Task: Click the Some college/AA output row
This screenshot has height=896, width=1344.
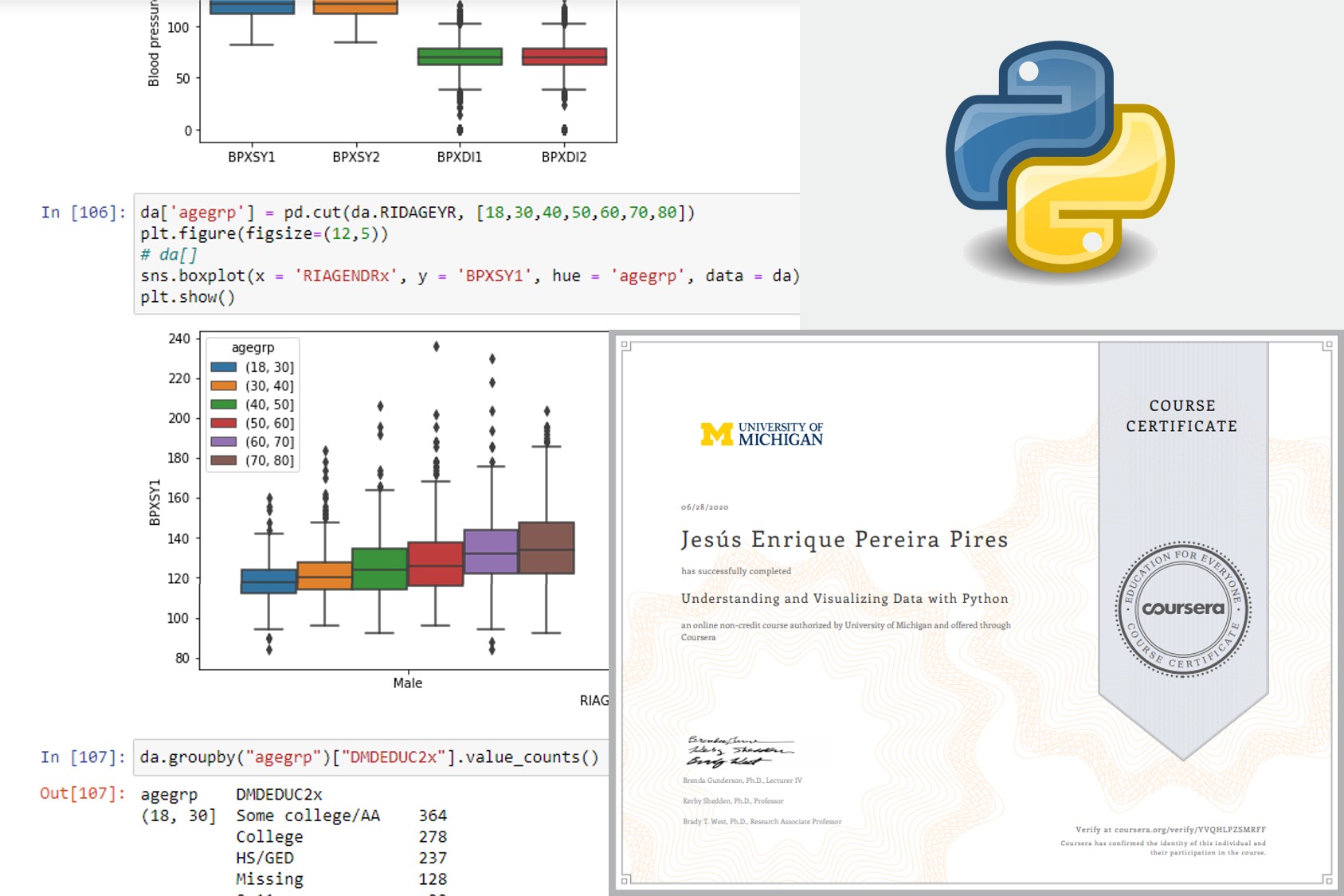Action: click(x=341, y=816)
